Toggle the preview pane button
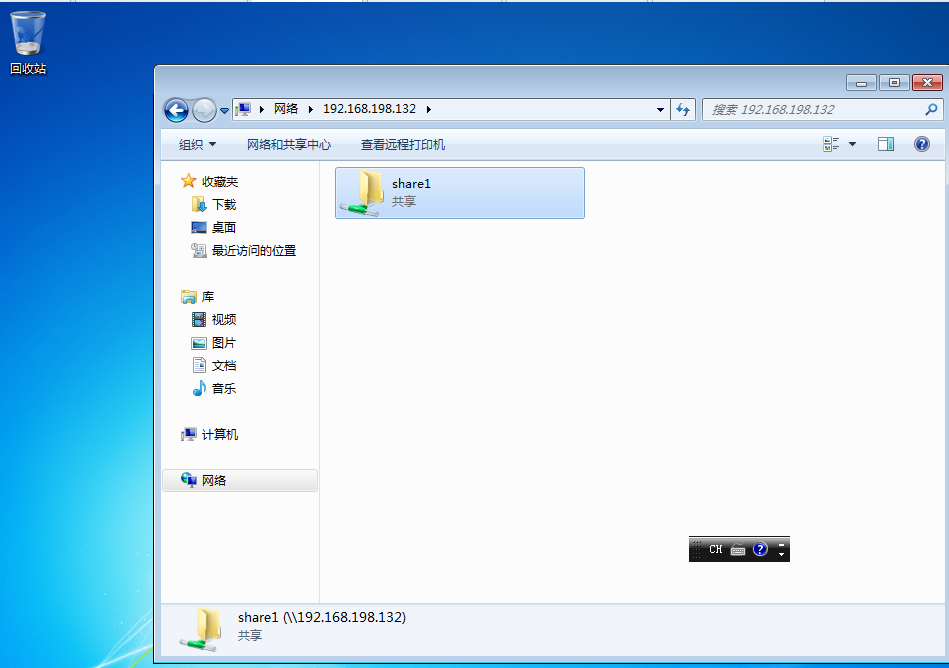 tap(886, 144)
